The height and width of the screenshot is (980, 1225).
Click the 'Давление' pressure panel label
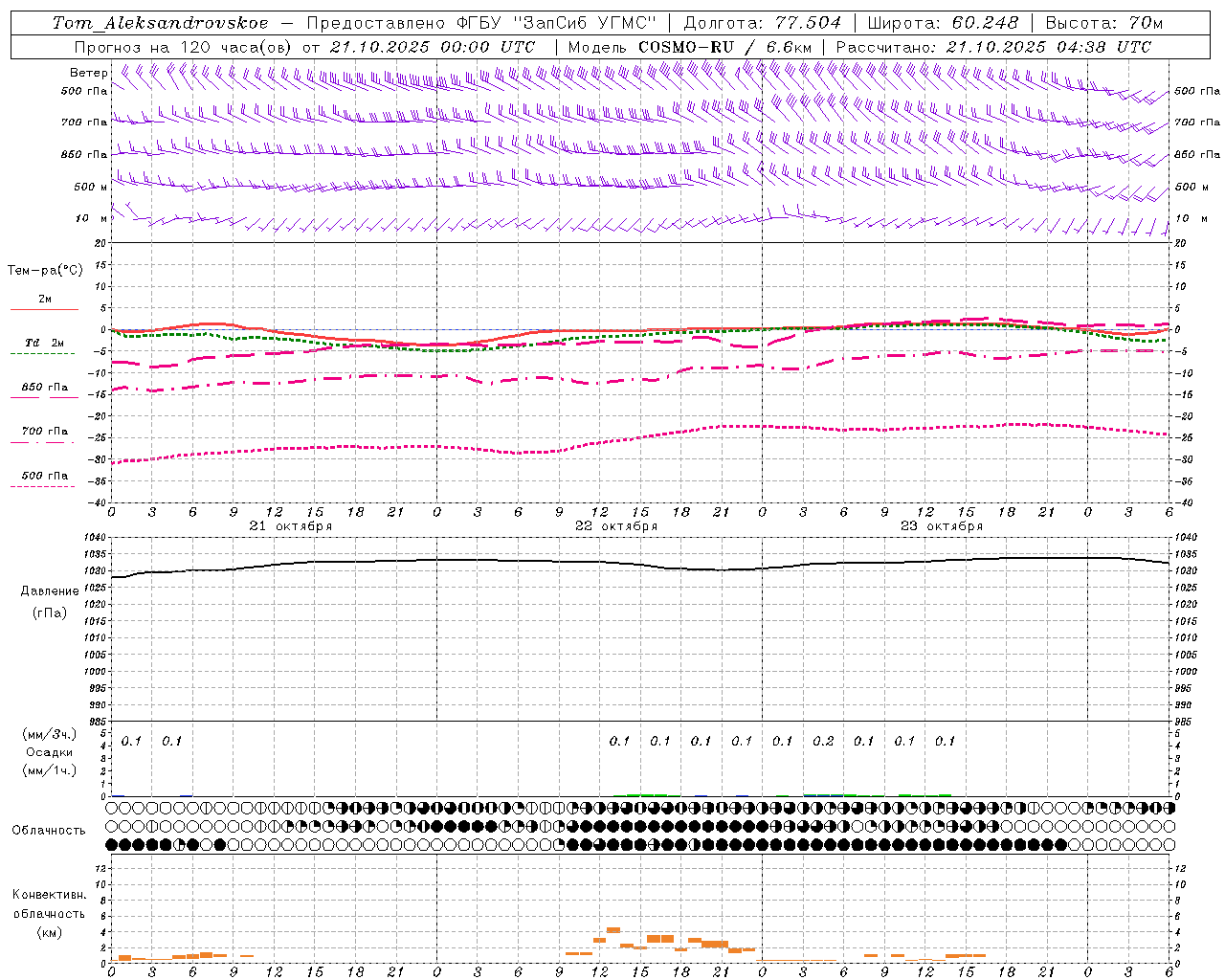(x=50, y=591)
